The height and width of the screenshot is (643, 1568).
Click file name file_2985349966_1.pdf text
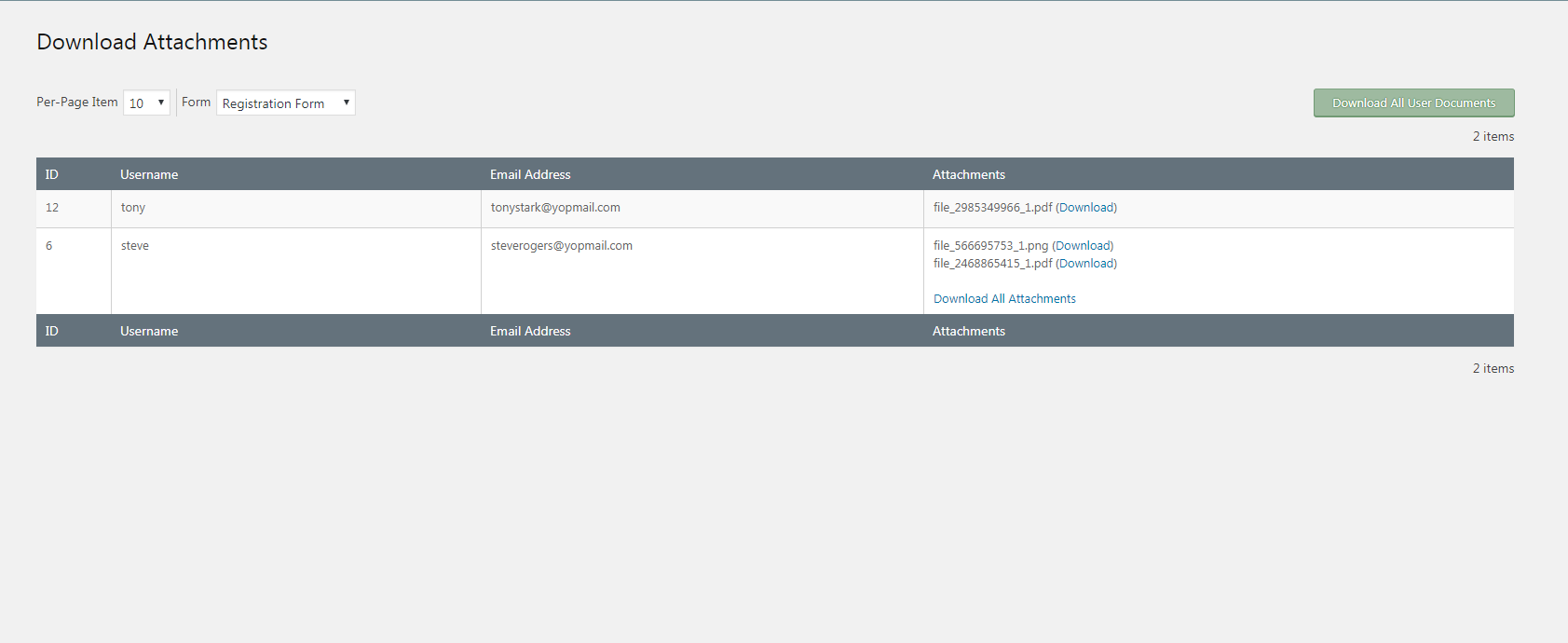pyautogui.click(x=993, y=208)
